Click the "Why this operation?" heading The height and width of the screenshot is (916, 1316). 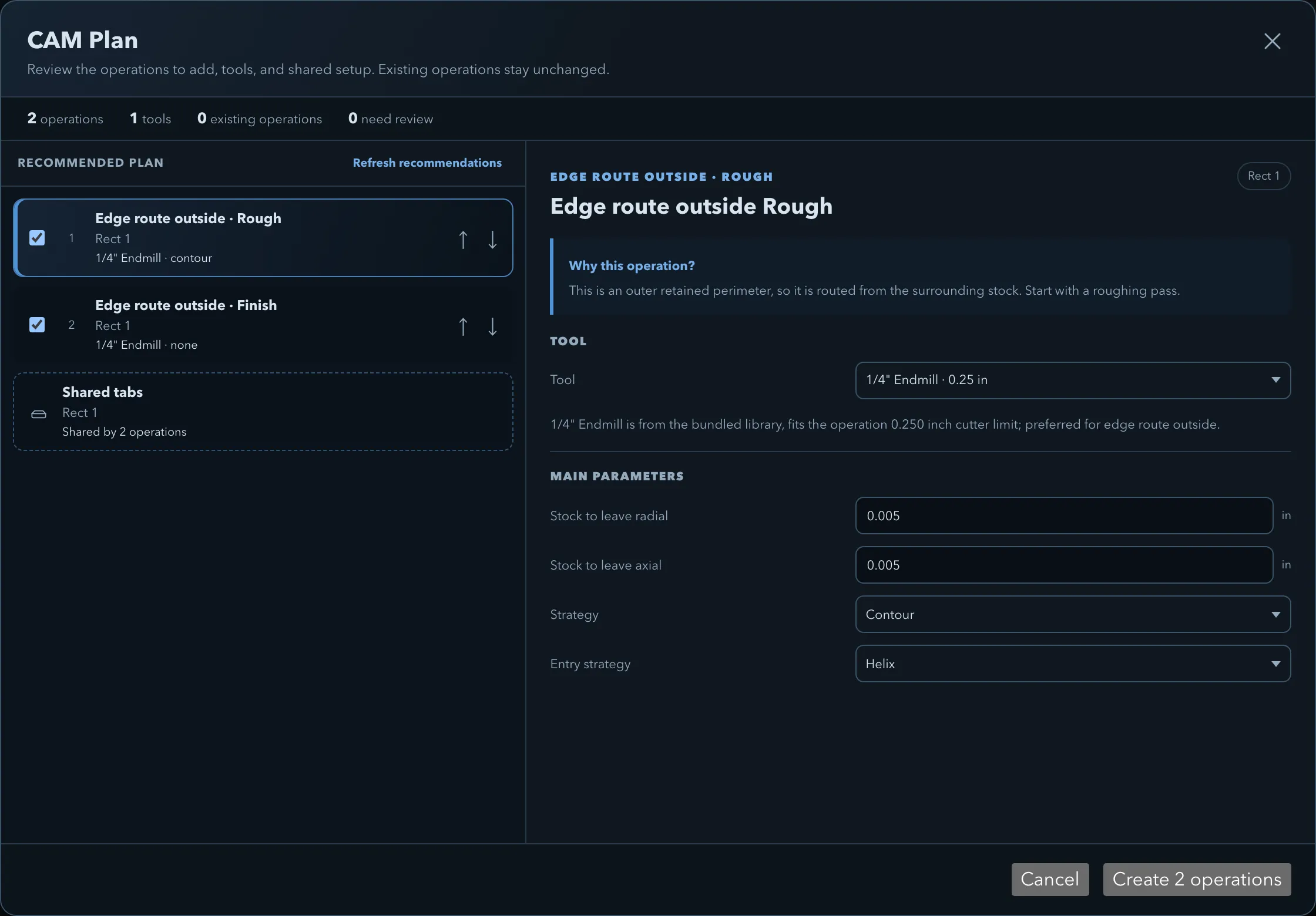point(632,266)
